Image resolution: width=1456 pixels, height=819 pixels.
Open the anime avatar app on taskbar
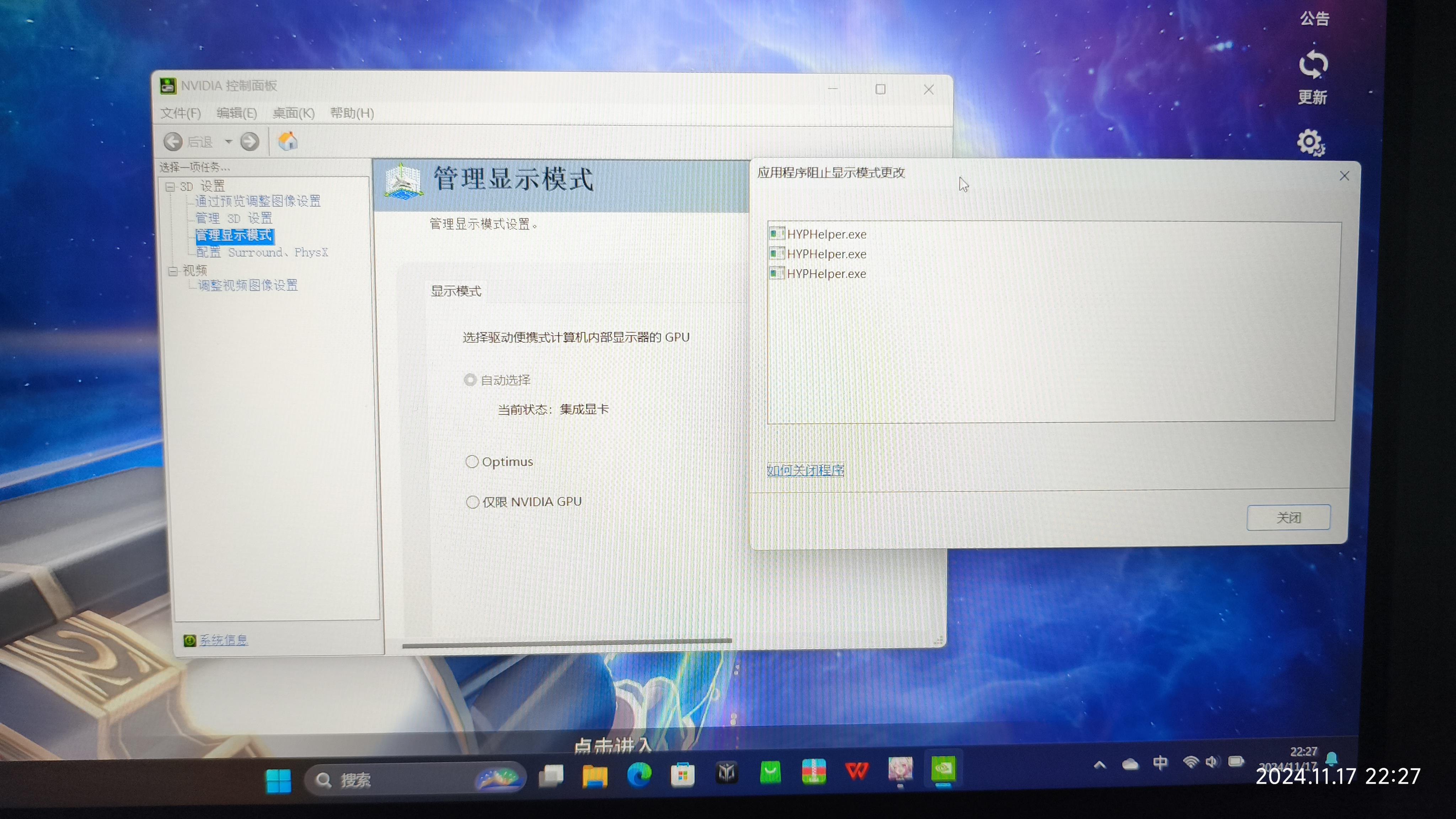[x=900, y=770]
